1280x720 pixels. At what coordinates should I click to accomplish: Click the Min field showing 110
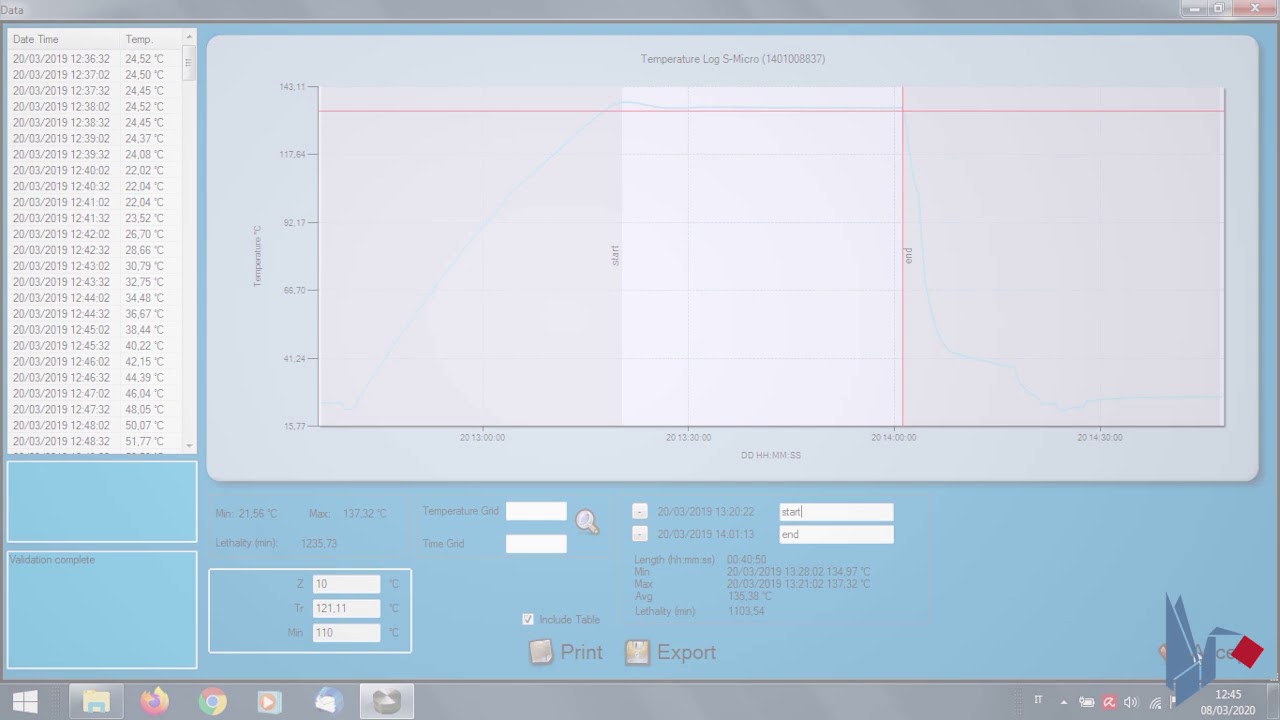[346, 632]
